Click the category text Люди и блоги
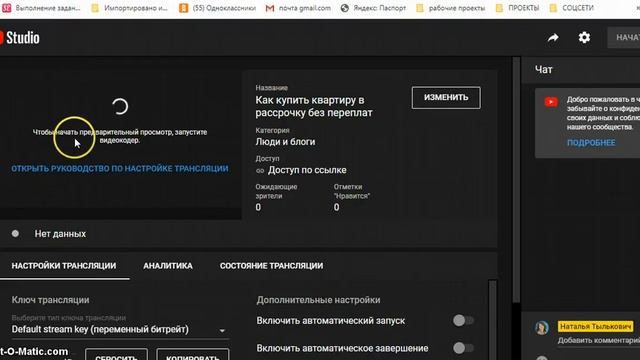 [285, 142]
